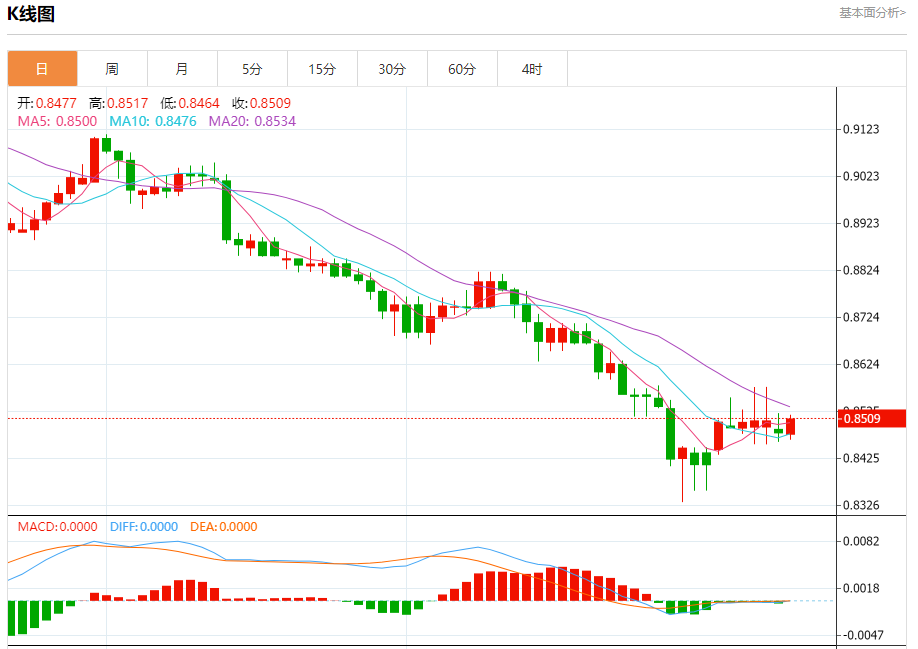Viewport: 918px width, 649px height.
Task: Click the red 0.8509 current price tag
Action: [872, 418]
